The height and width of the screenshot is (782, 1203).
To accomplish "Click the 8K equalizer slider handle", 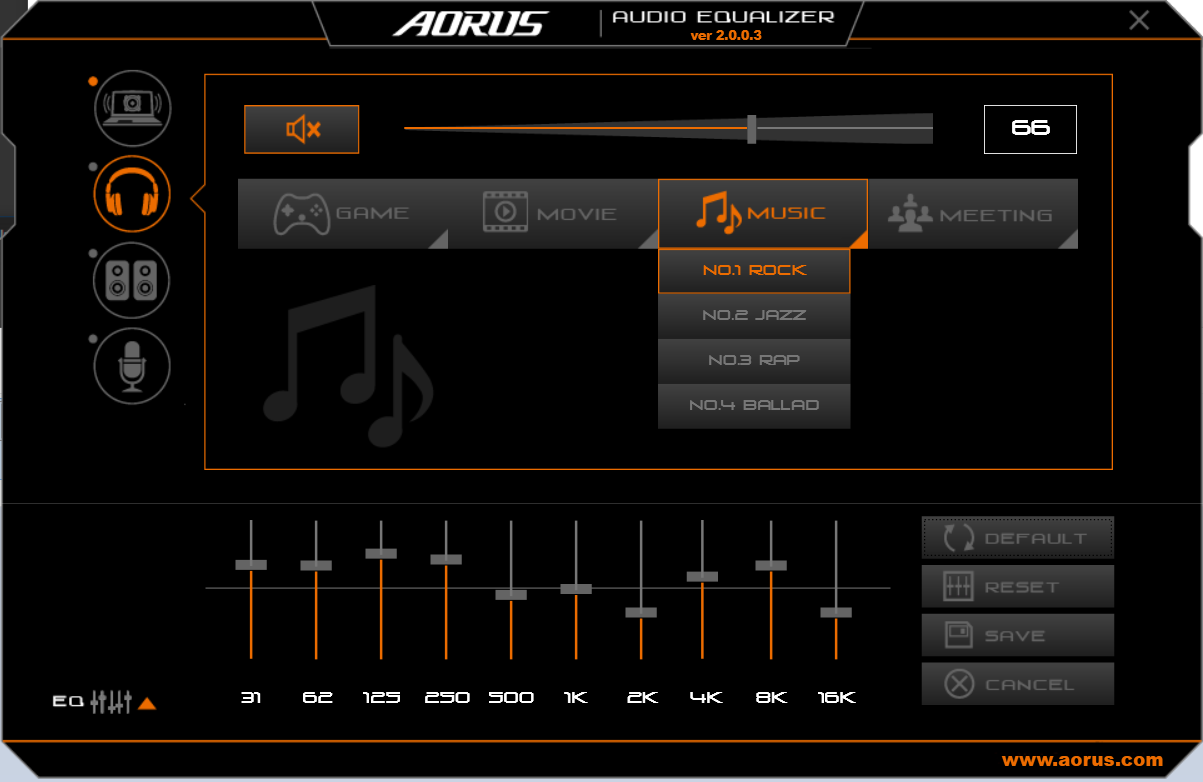I will coord(771,566).
